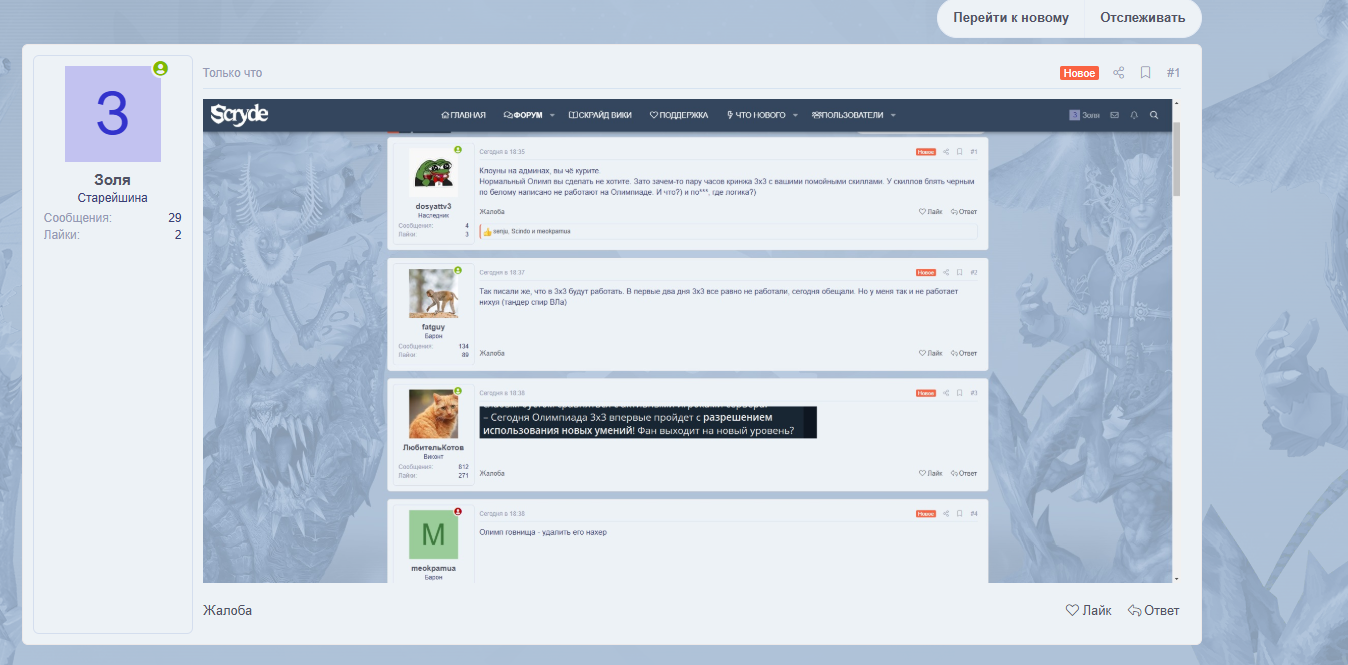Expand the ПОЛЬЗОВАТЕЛИ dropdown arrow
1348x665 pixels.
coord(893,115)
